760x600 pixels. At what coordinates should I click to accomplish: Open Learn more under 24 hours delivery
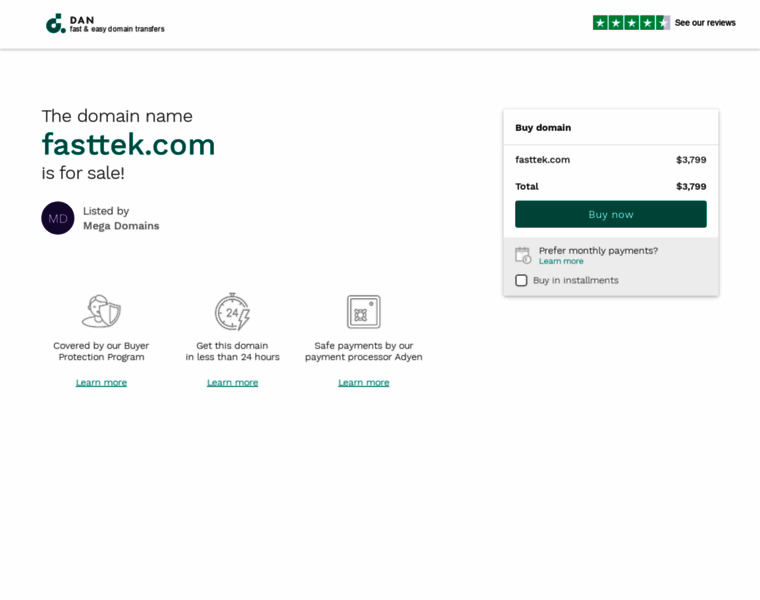[232, 382]
